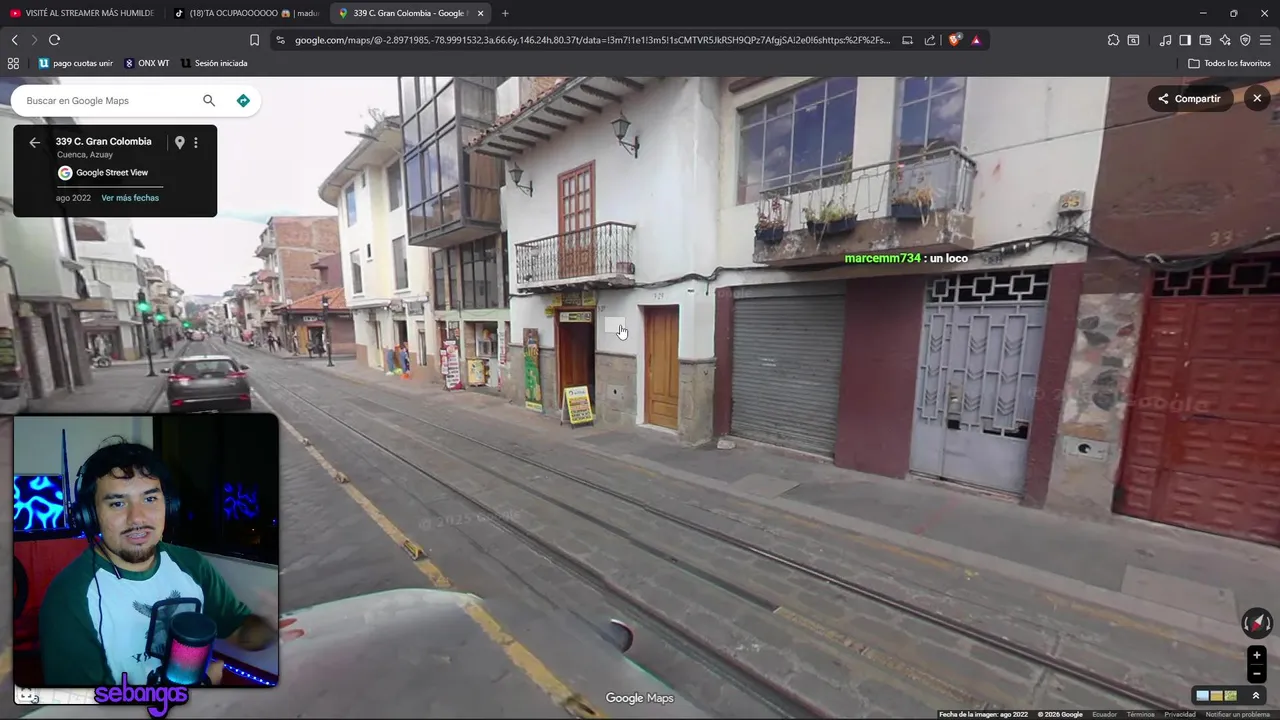
Task: Click the compass control
Action: click(1256, 623)
